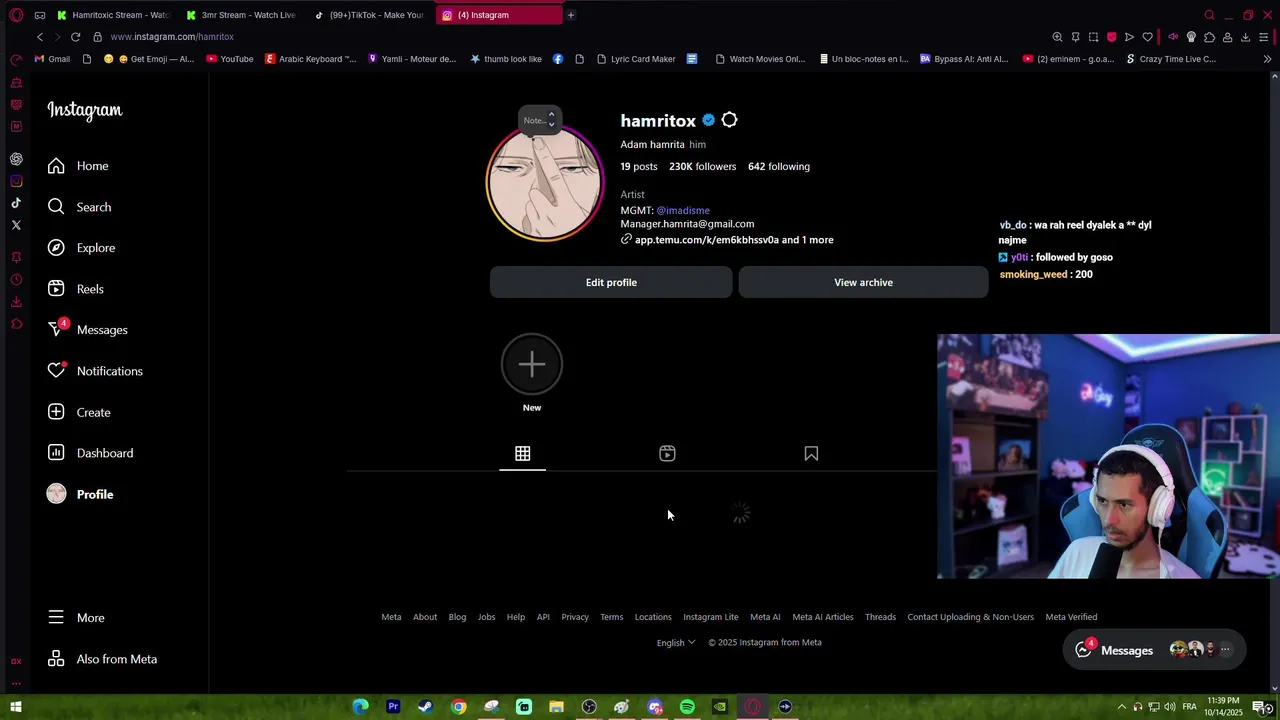The image size is (1280, 720).
Task: Open browser zoom/find magnifier toolbar icon
Action: point(1057,37)
